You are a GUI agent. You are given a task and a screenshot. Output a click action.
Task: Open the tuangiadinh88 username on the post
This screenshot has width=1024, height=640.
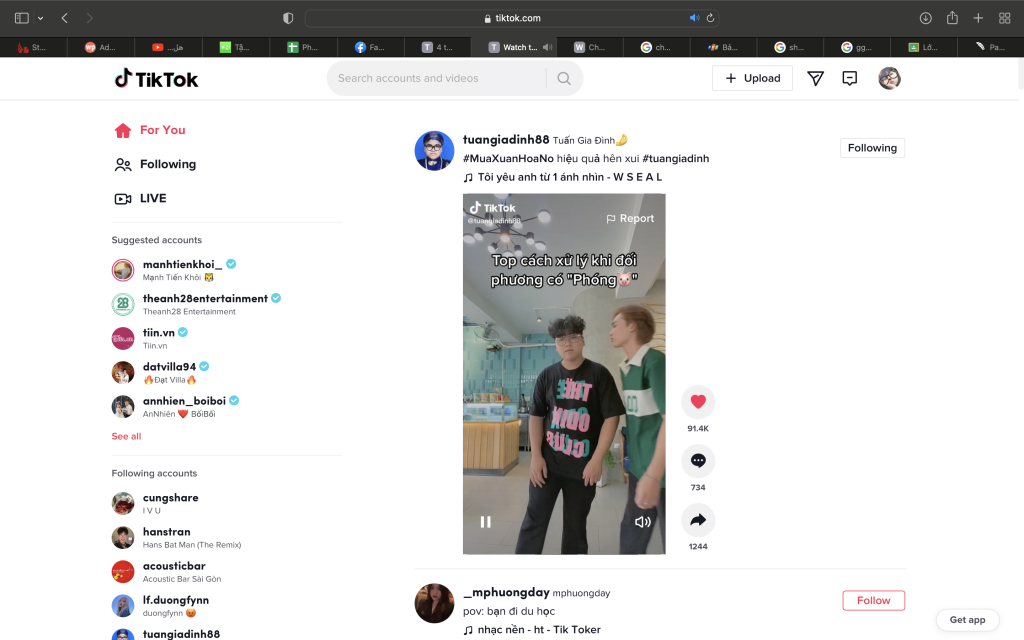coord(506,140)
